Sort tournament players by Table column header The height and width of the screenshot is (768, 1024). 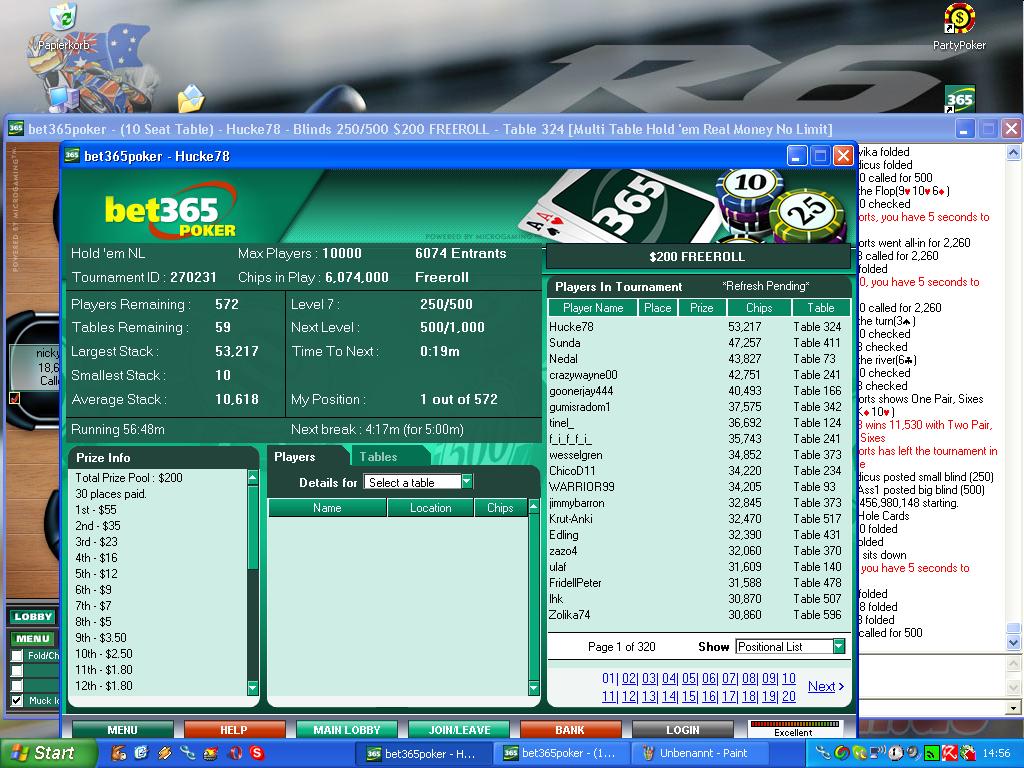(821, 308)
